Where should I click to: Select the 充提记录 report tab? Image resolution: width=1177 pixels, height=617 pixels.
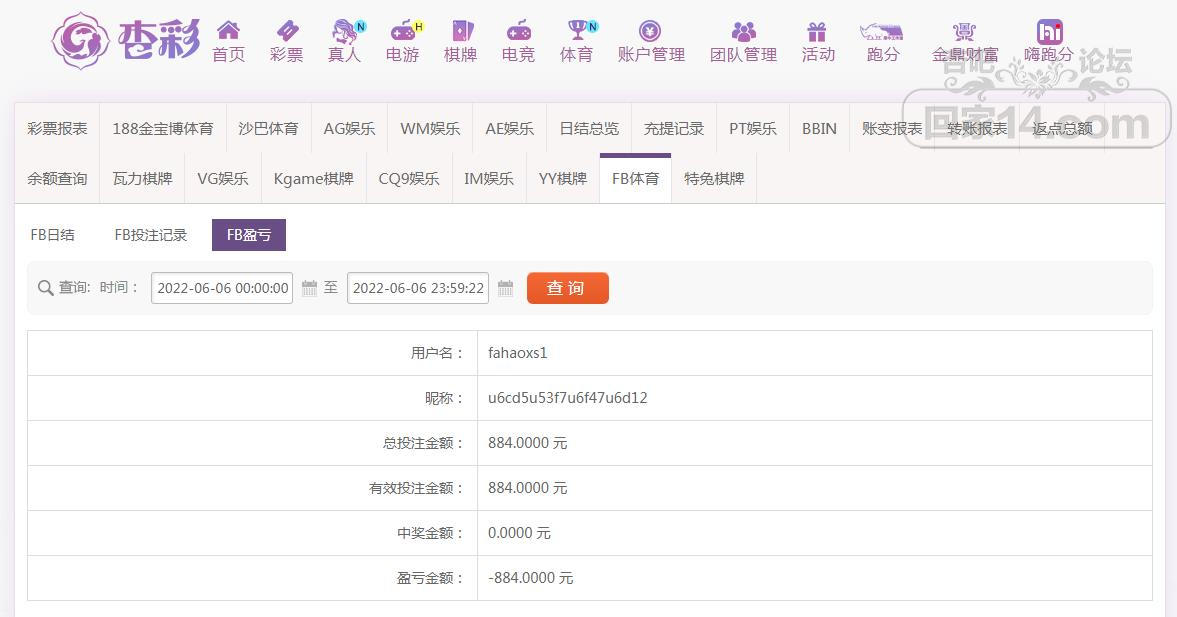[674, 128]
